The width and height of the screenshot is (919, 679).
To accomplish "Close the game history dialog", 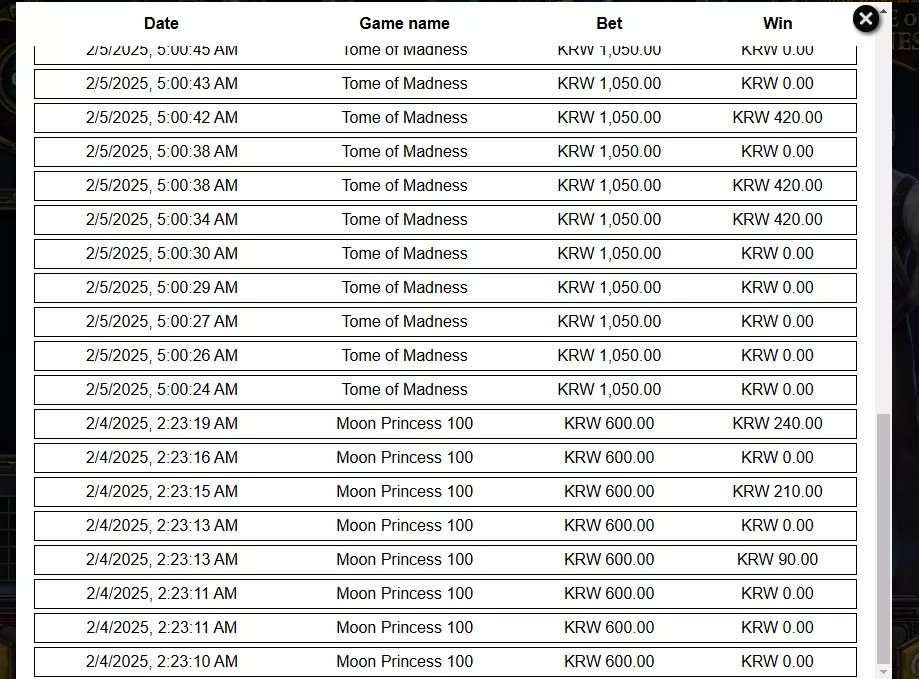I will point(866,19).
